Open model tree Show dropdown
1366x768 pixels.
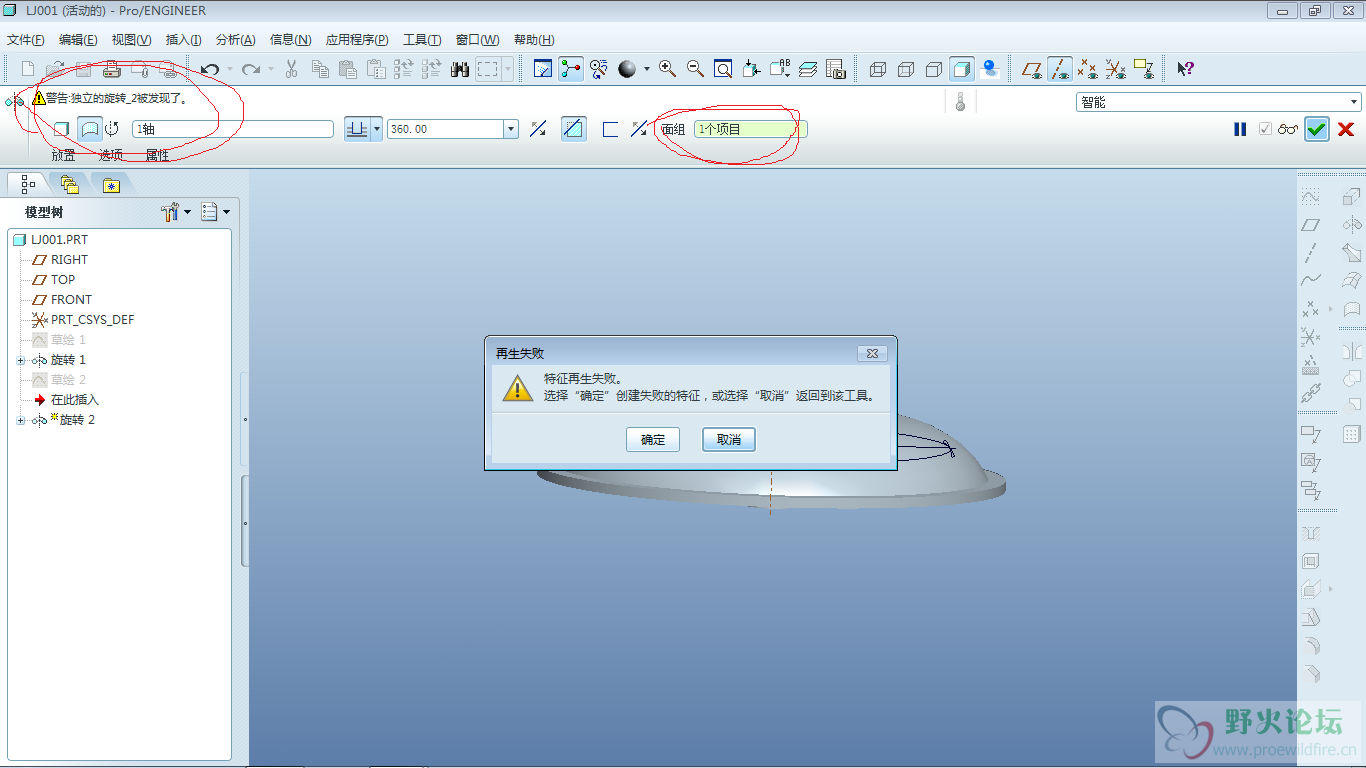[x=215, y=212]
